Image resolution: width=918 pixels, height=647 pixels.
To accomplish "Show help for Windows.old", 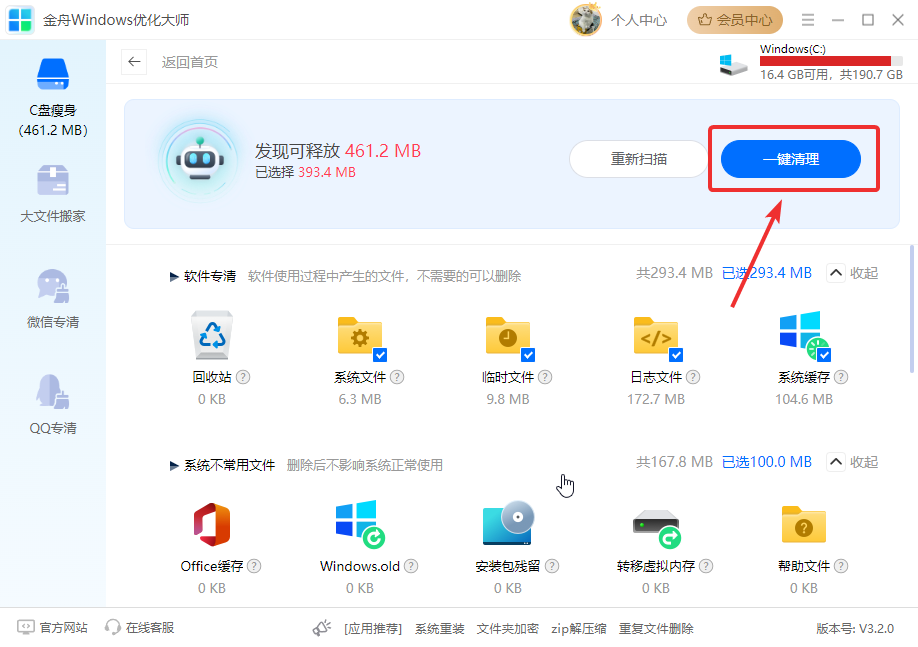I will click(411, 566).
